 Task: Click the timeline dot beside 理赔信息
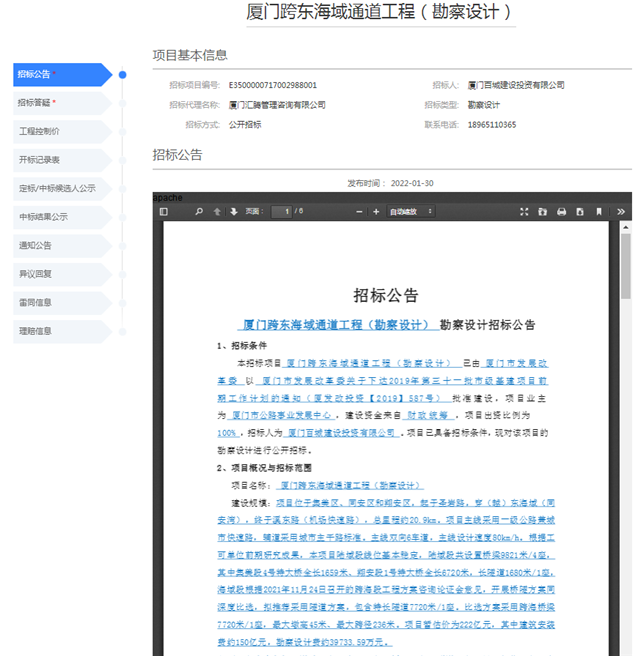pos(123,332)
